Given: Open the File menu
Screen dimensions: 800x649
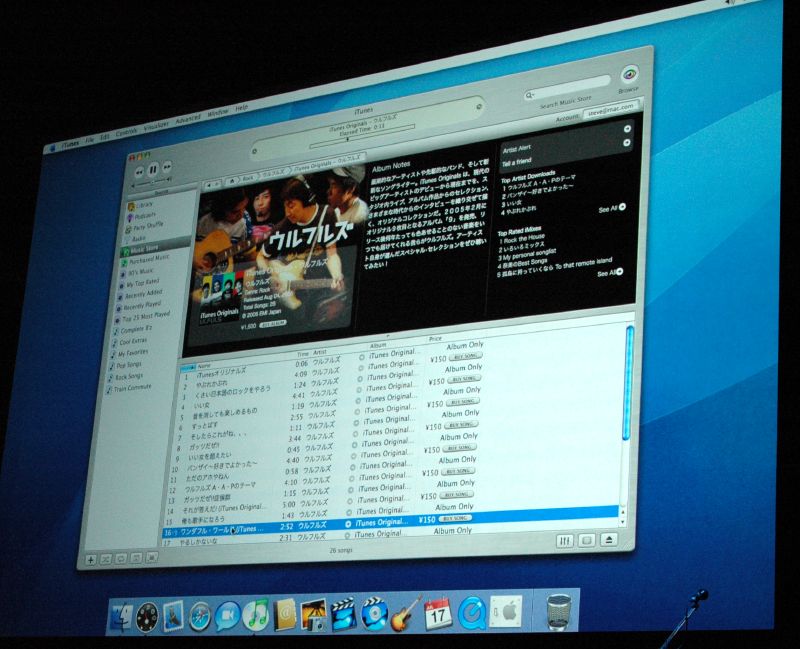Looking at the screenshot, I should (x=89, y=140).
